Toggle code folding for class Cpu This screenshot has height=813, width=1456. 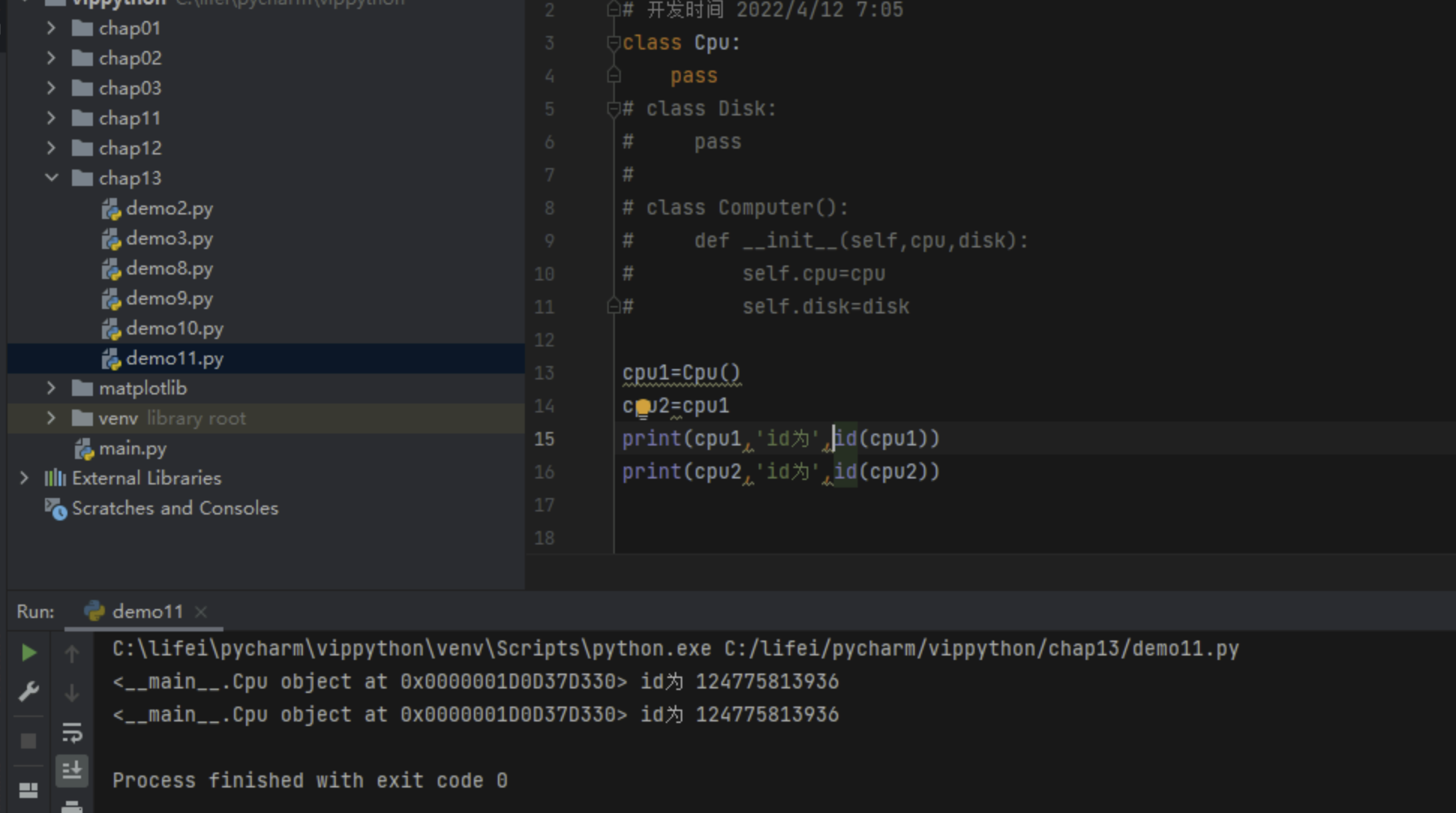click(613, 43)
